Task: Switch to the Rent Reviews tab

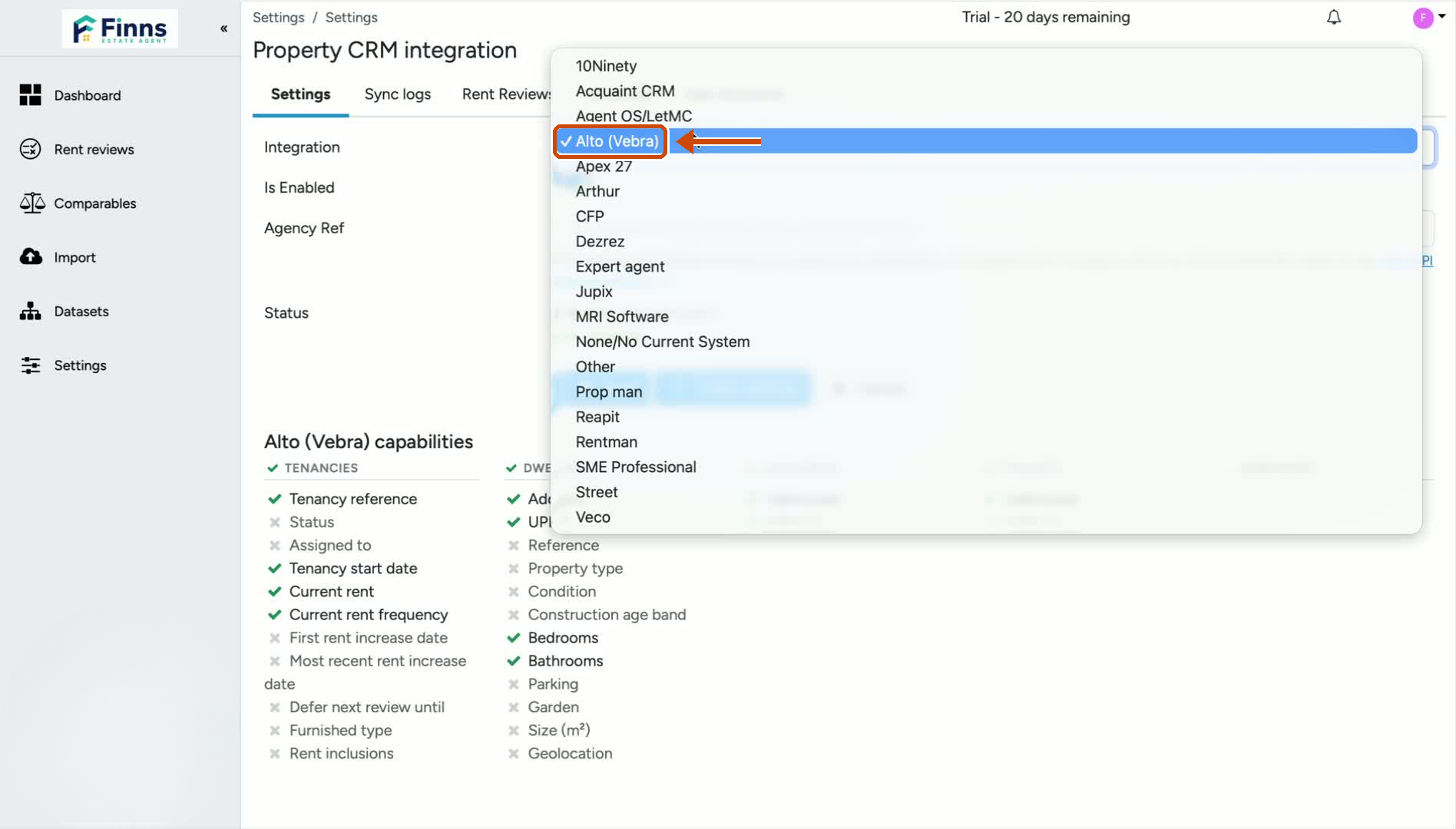Action: click(x=506, y=94)
